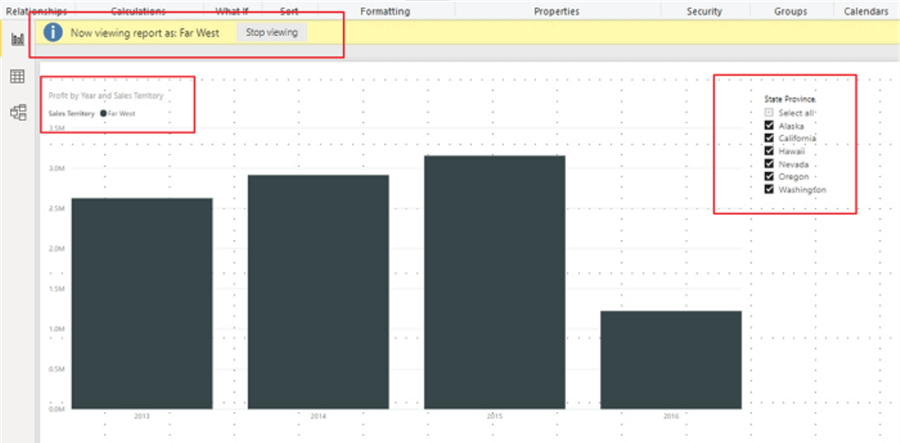Uncheck the Washington checkbox
This screenshot has width=900, height=443.
click(x=769, y=188)
